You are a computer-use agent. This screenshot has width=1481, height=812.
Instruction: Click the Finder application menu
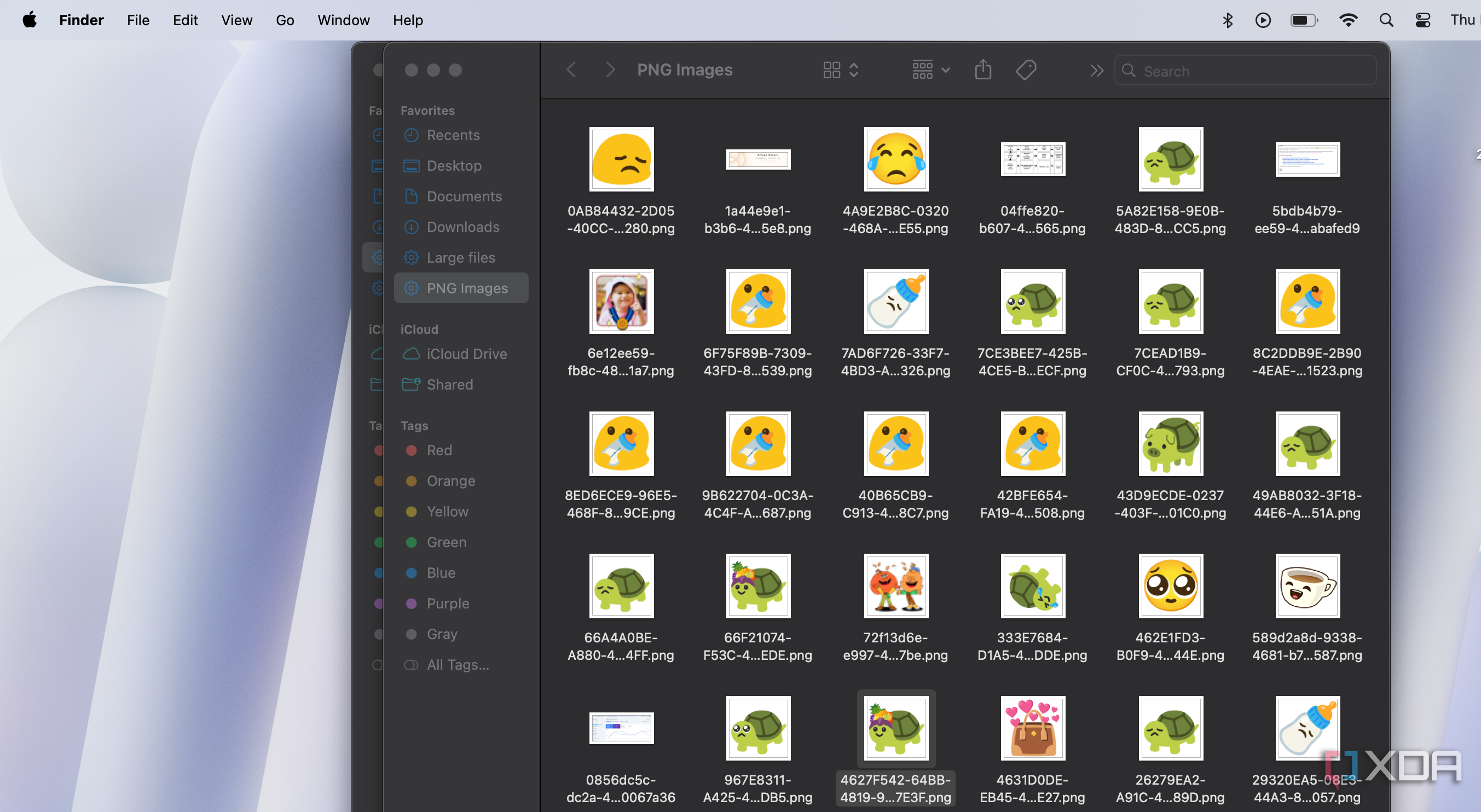pos(81,20)
